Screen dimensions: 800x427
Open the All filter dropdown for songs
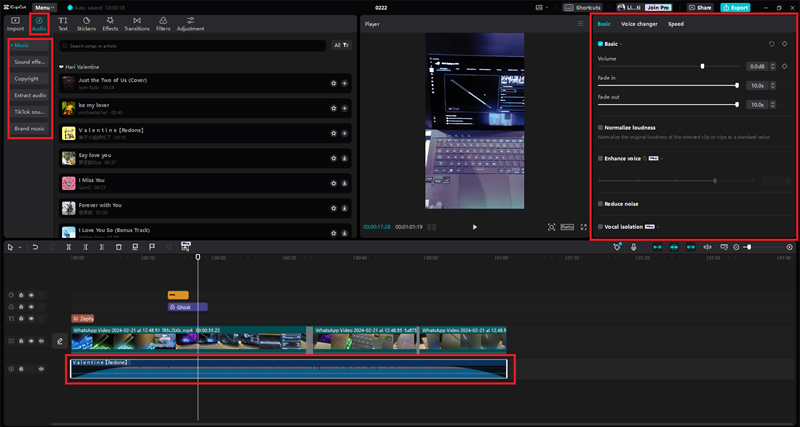[x=342, y=46]
